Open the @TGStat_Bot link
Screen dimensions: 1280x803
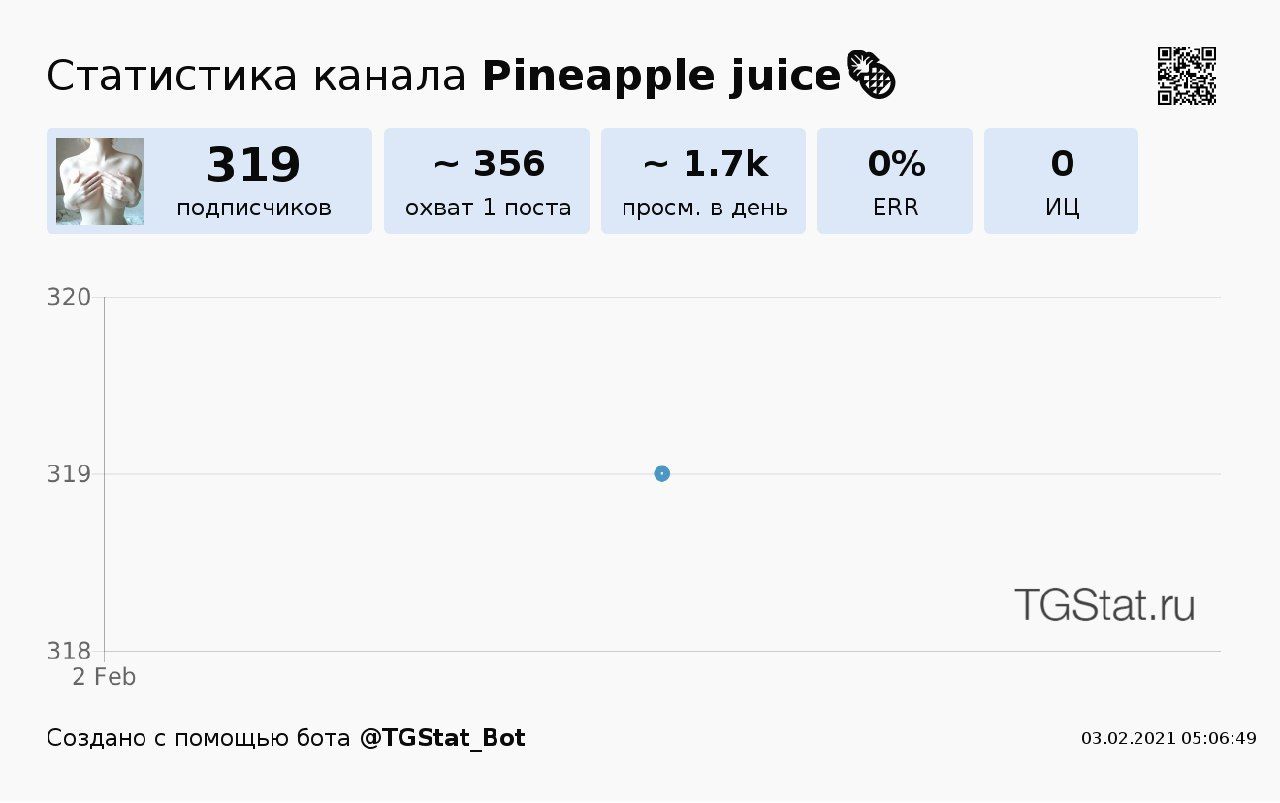tap(442, 738)
